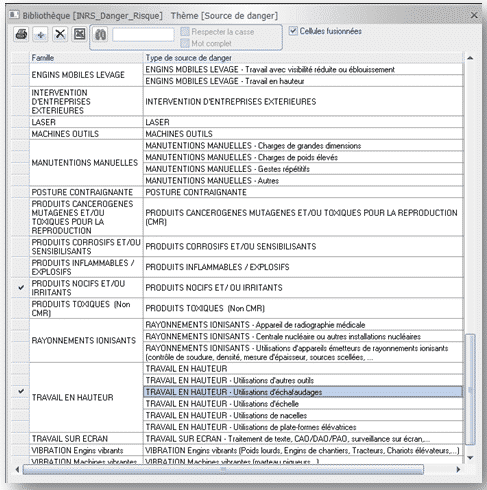
Task: Select 'MANUTENTIONS MANUELLES - Autres'
Action: [303, 181]
